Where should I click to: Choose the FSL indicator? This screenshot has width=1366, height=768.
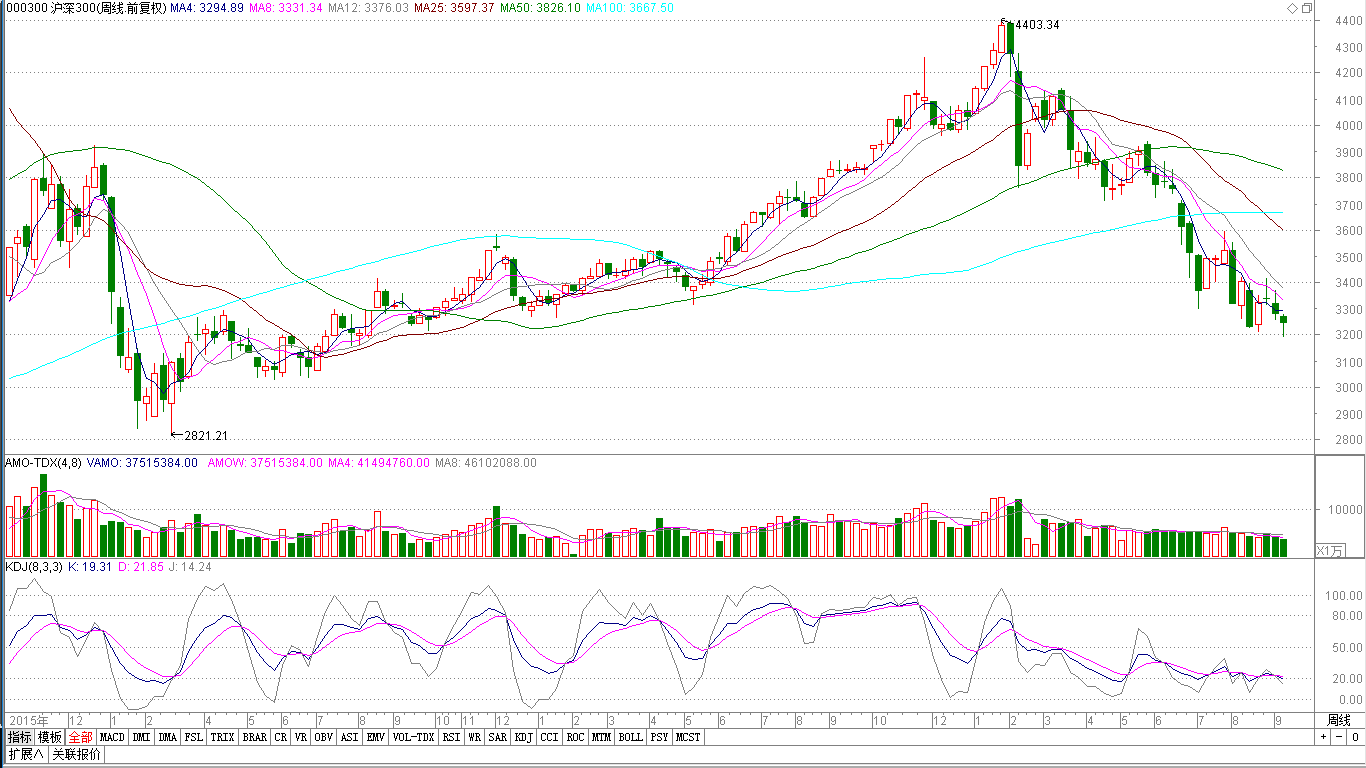[193, 737]
